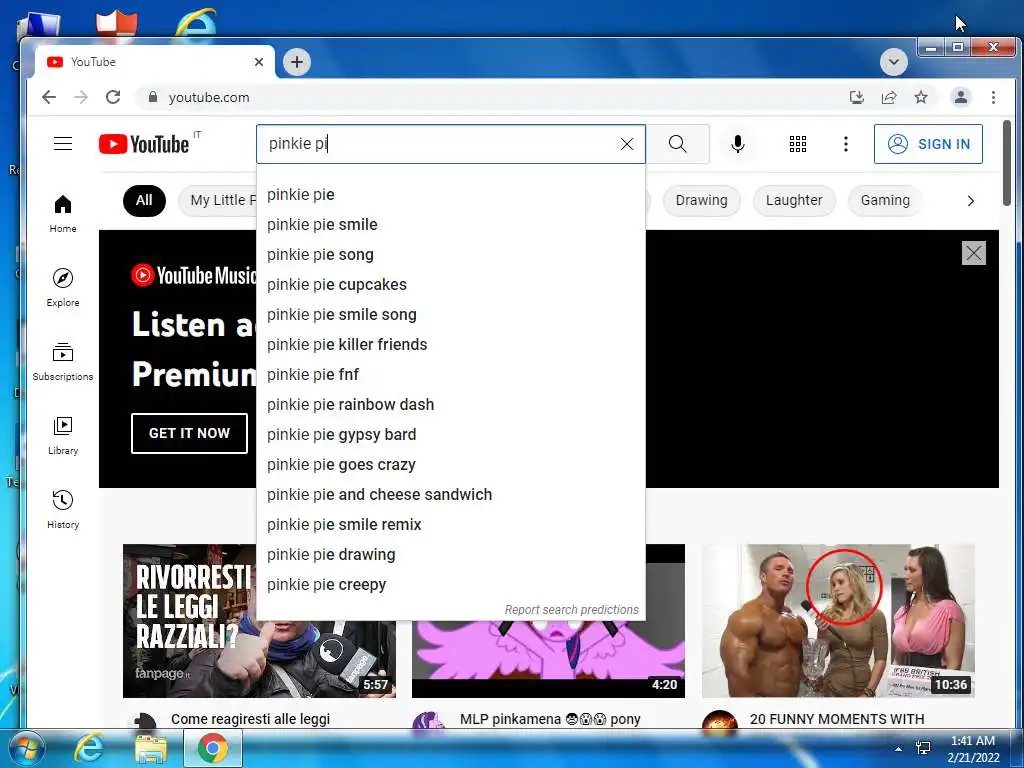Choose suggestion 'pinkie pie killer friends'
The image size is (1024, 768).
coord(451,345)
